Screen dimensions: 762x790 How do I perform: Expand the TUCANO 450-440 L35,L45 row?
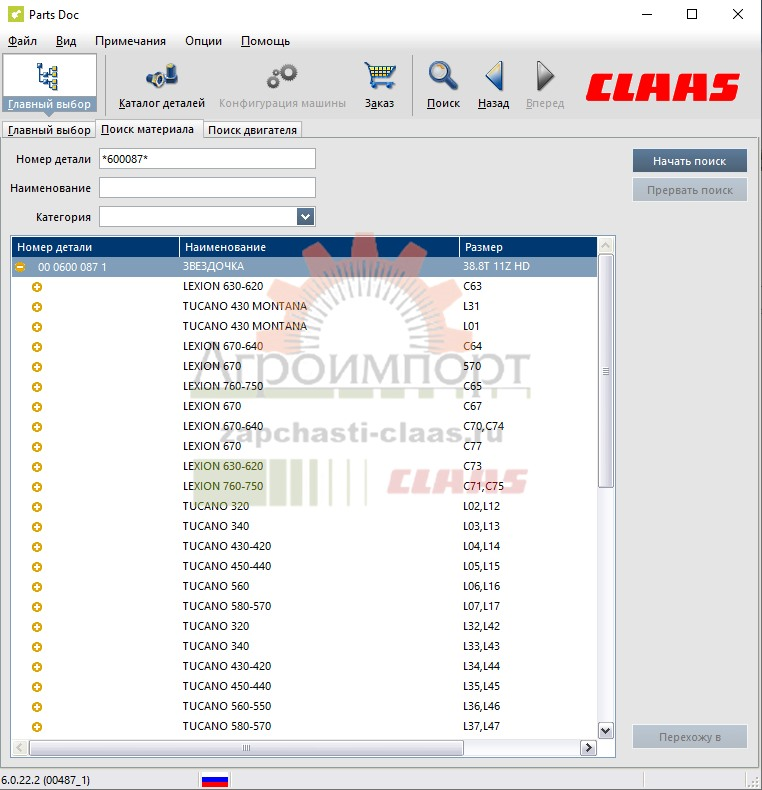pyautogui.click(x=37, y=687)
